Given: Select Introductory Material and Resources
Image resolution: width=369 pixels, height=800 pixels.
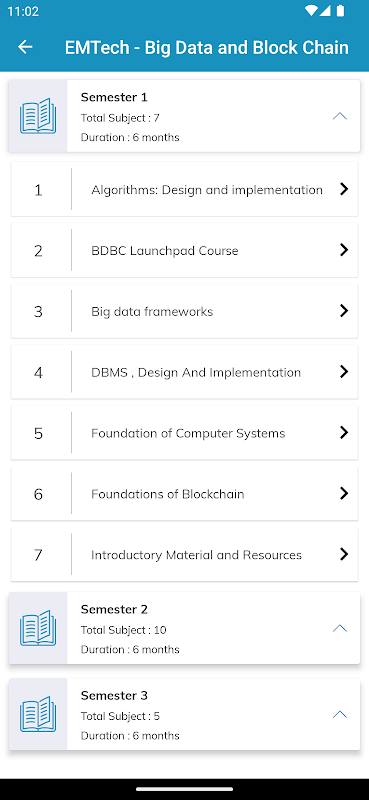Looking at the screenshot, I should click(184, 555).
